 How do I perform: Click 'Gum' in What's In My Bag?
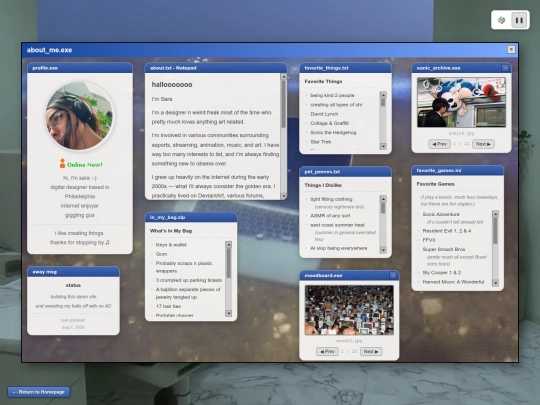161,254
